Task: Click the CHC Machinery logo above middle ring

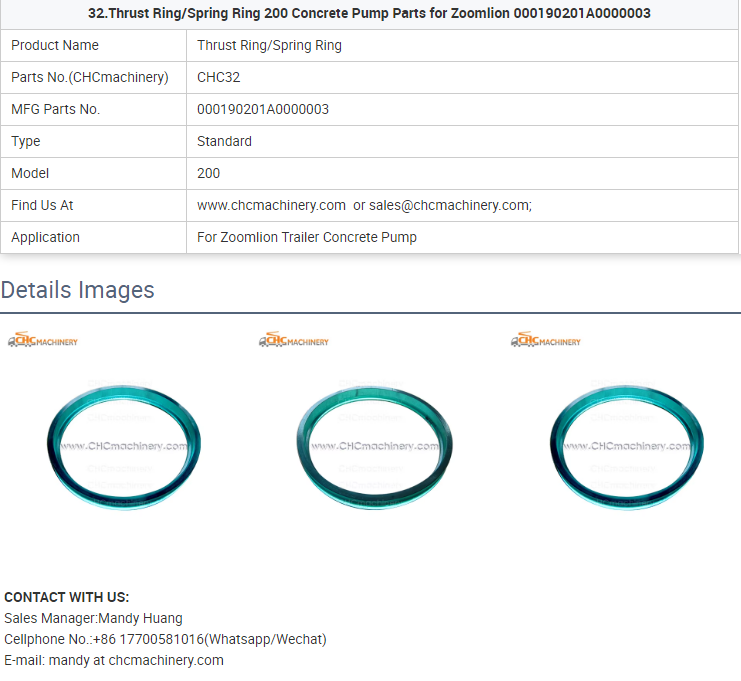Action: coord(294,341)
